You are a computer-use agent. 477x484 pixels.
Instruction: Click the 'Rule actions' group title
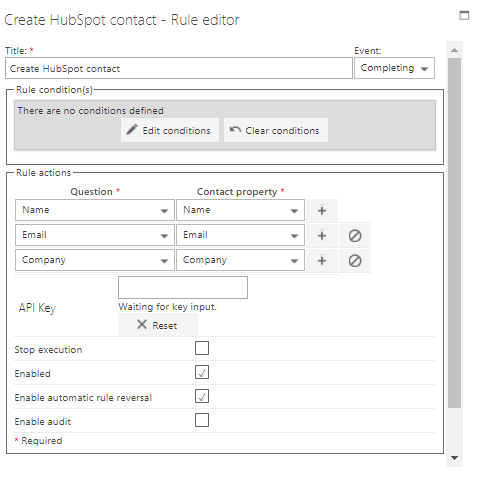44,173
